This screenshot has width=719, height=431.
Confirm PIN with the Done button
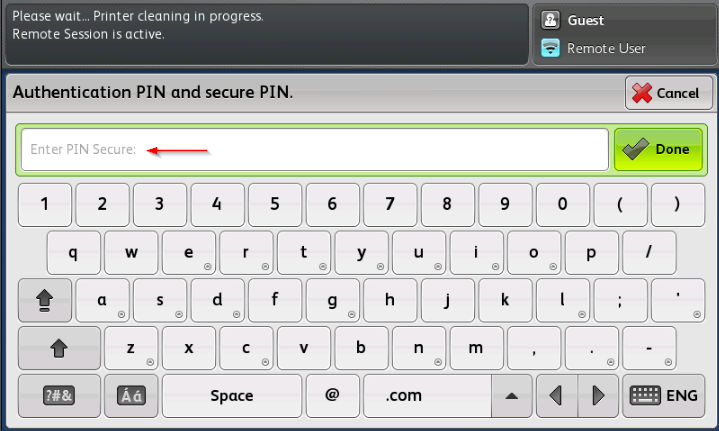coord(658,149)
